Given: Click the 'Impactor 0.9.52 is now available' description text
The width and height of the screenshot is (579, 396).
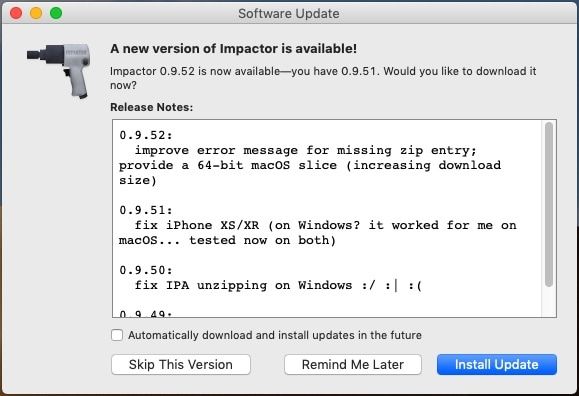Looking at the screenshot, I should [x=323, y=78].
